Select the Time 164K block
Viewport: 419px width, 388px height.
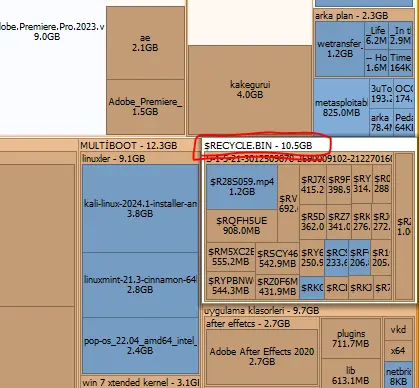400,62
